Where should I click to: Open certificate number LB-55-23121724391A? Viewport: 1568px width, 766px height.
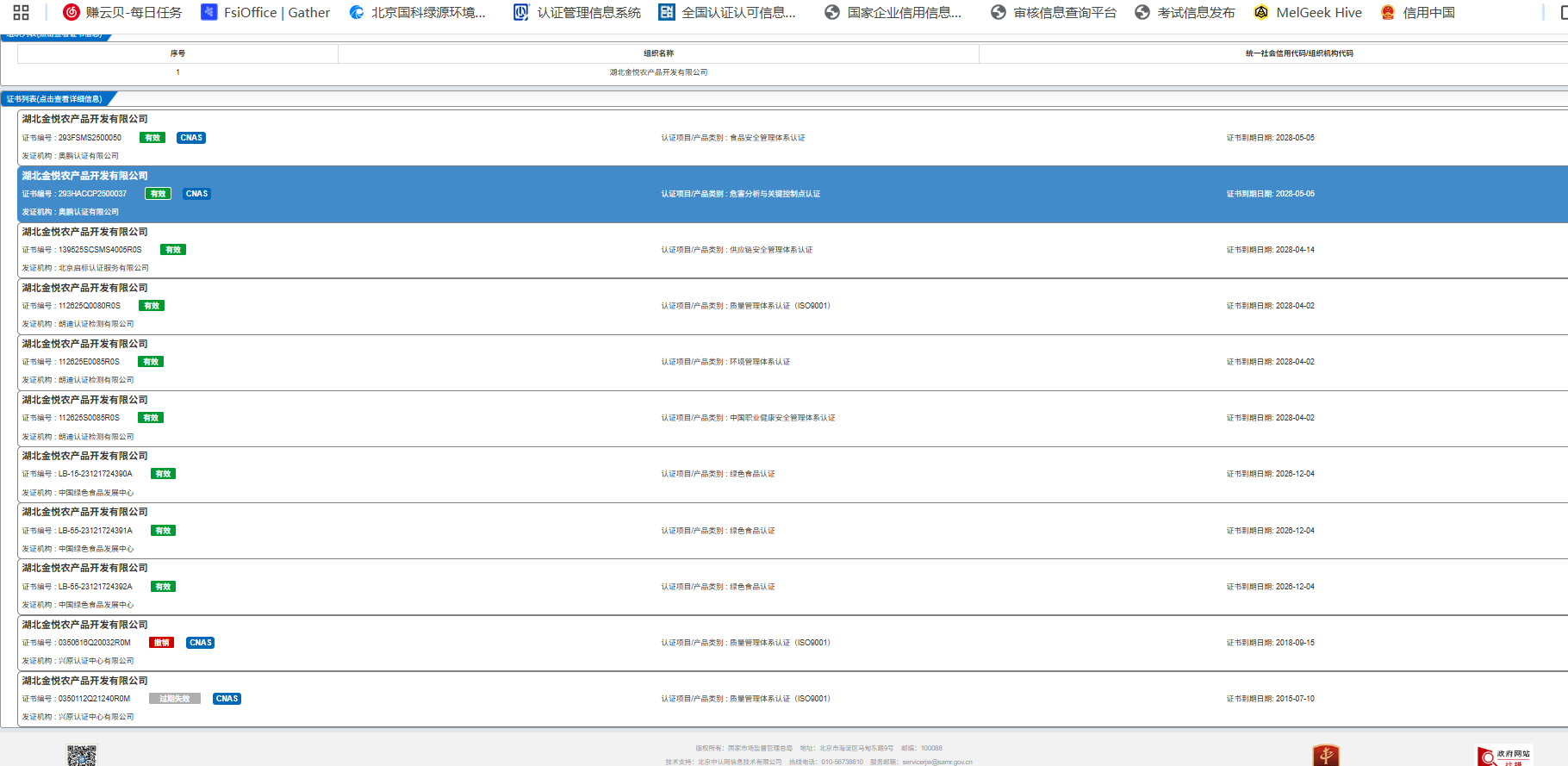[x=95, y=531]
